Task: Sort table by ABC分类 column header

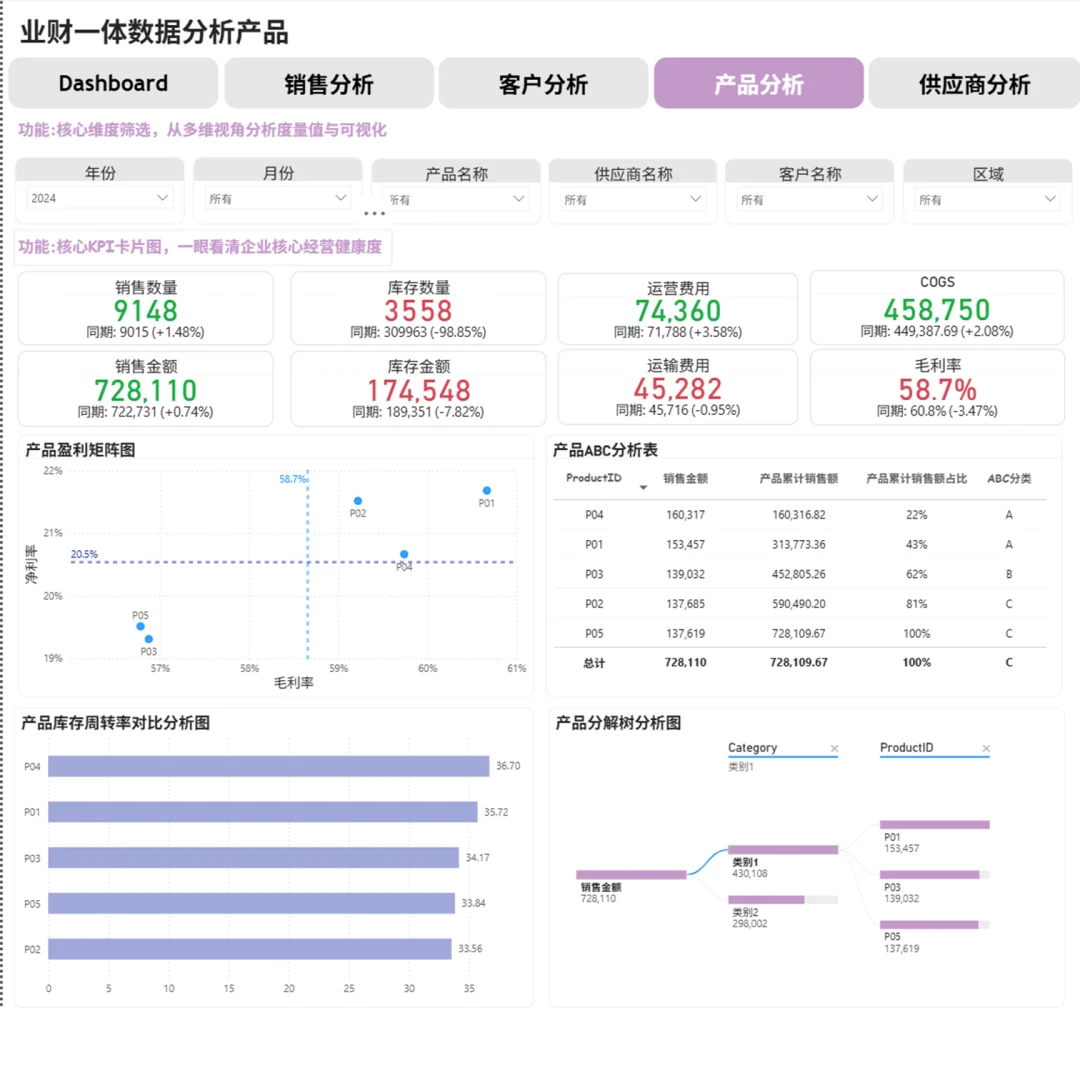Action: point(1009,479)
